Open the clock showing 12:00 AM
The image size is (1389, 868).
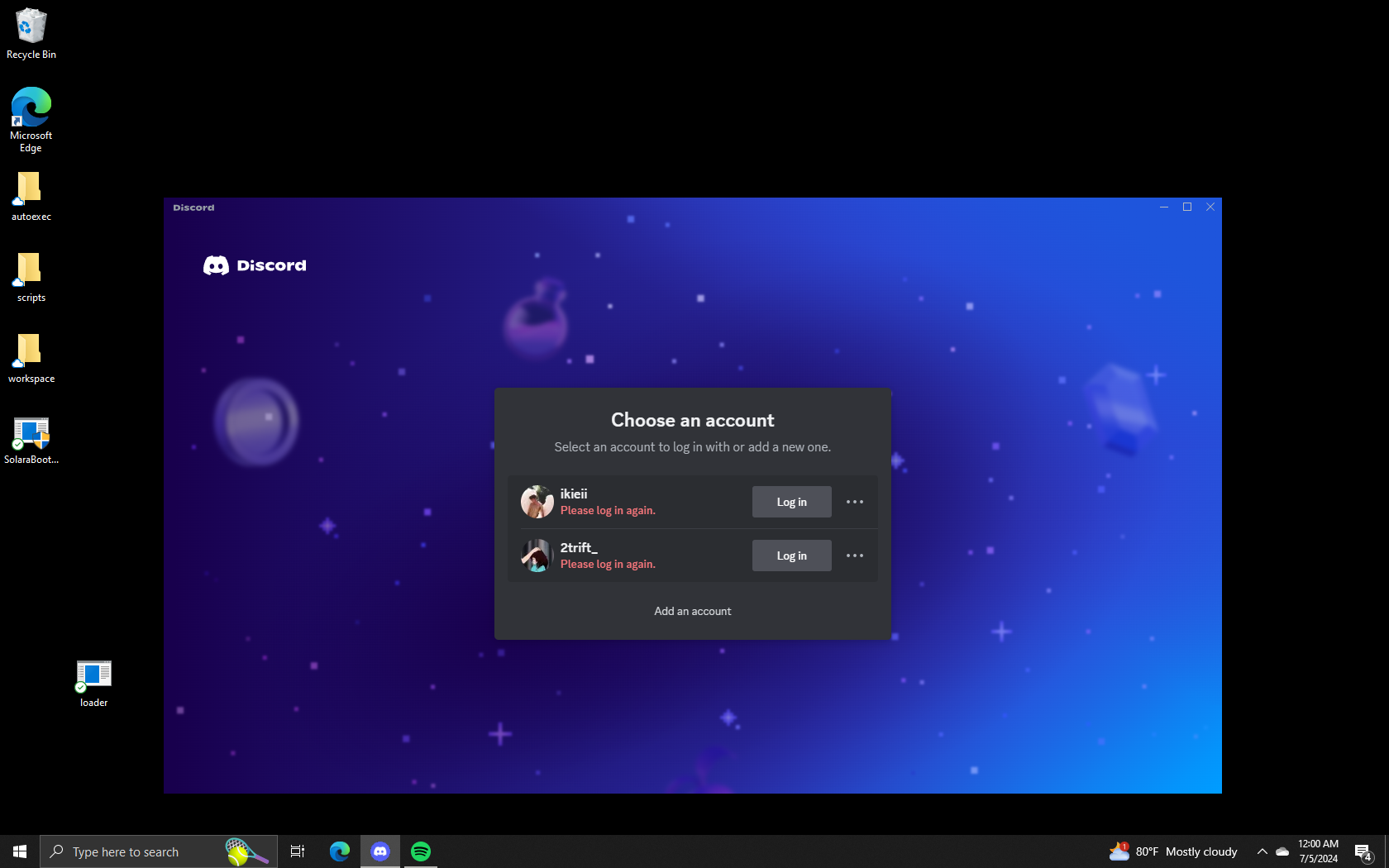point(1318,851)
